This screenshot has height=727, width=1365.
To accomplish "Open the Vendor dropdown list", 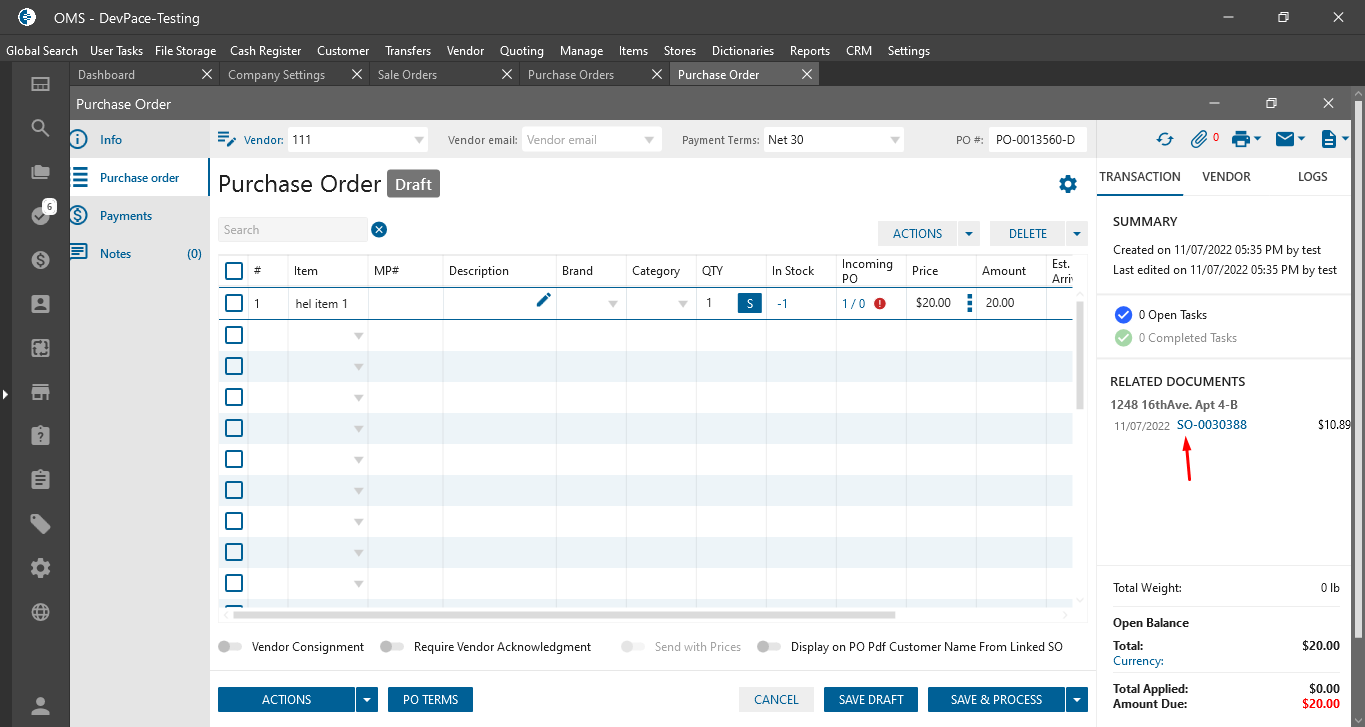I will [419, 140].
